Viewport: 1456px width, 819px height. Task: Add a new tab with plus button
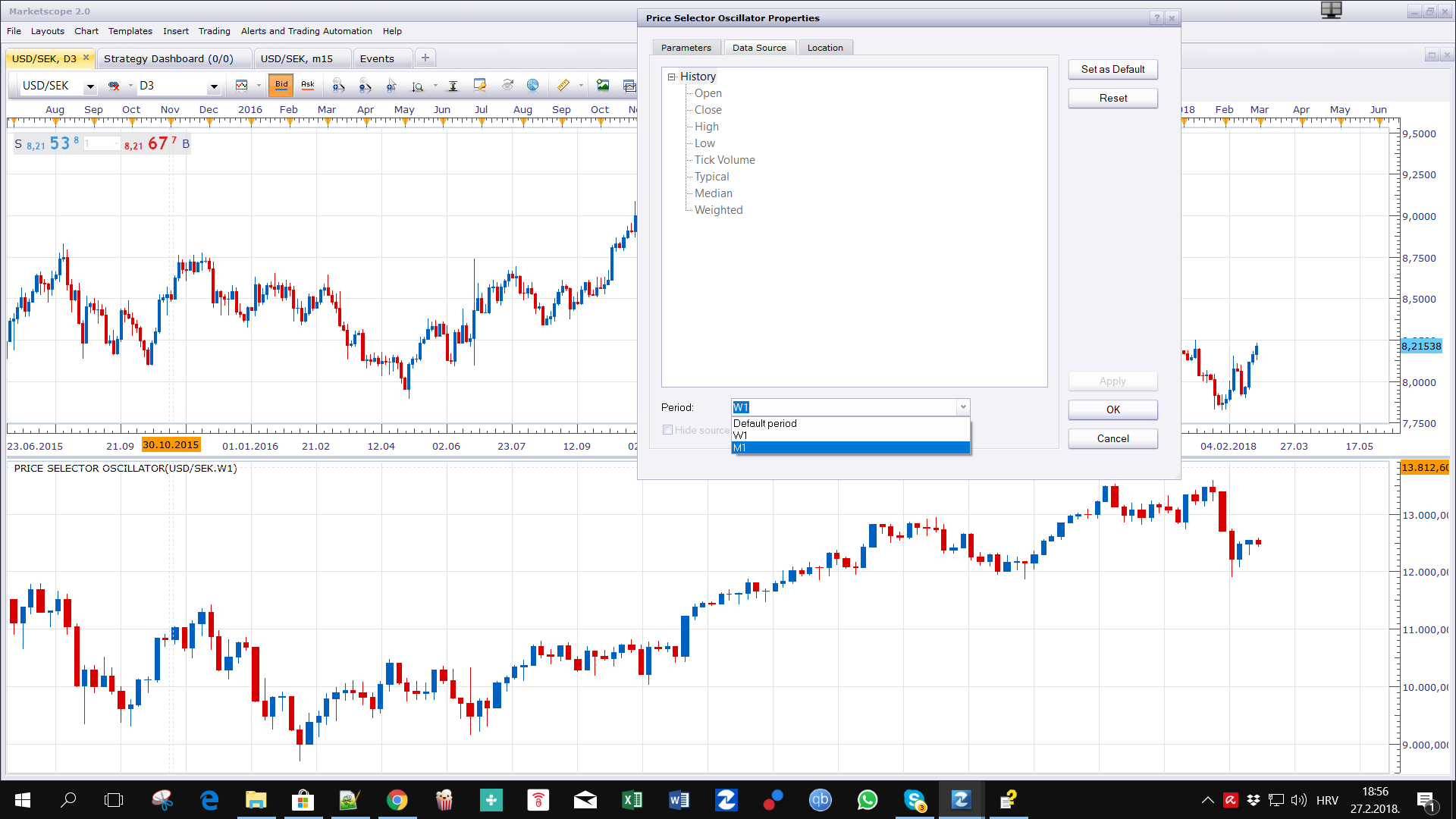click(x=425, y=58)
